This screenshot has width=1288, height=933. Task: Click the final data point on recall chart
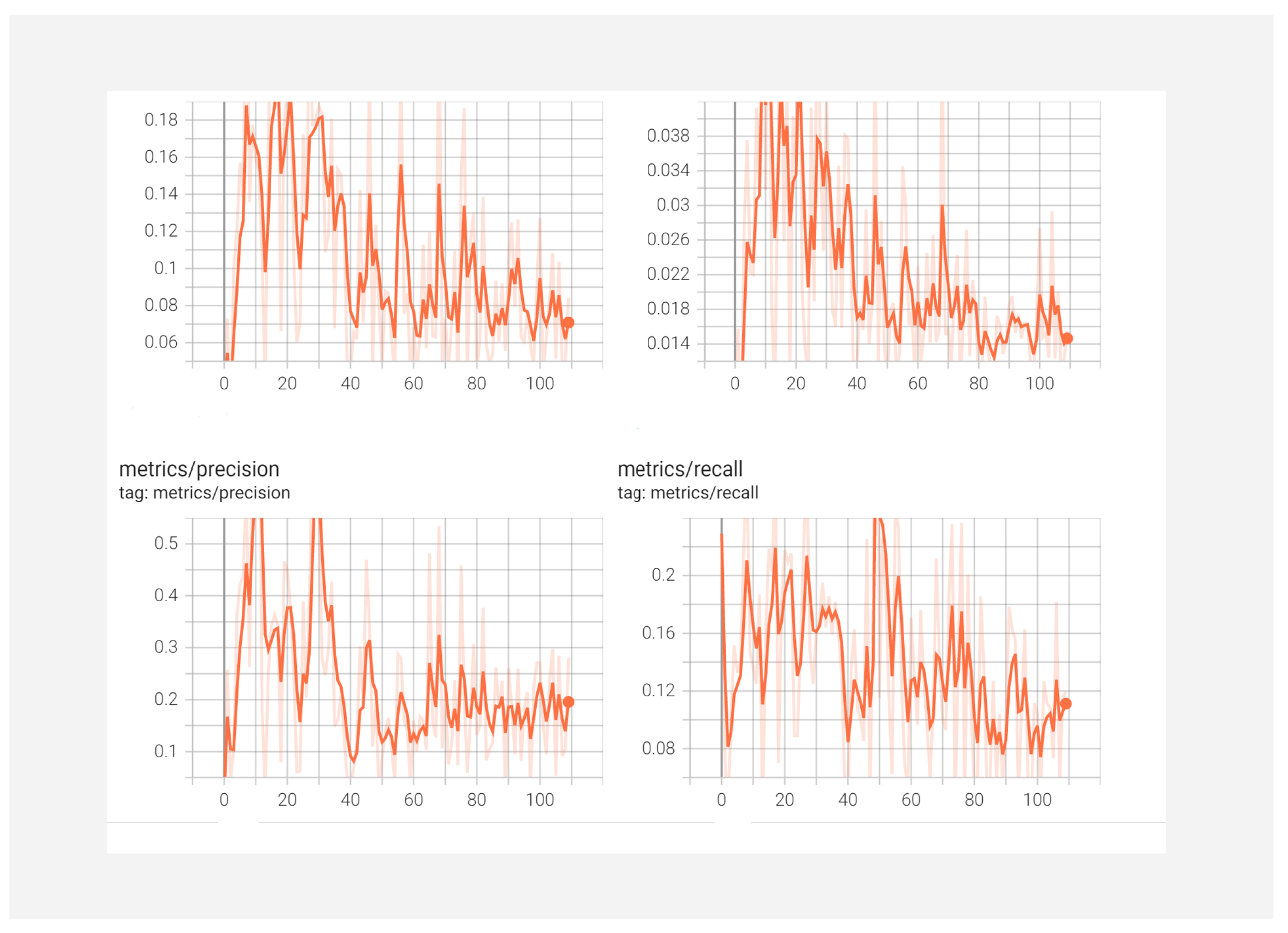point(1066,704)
